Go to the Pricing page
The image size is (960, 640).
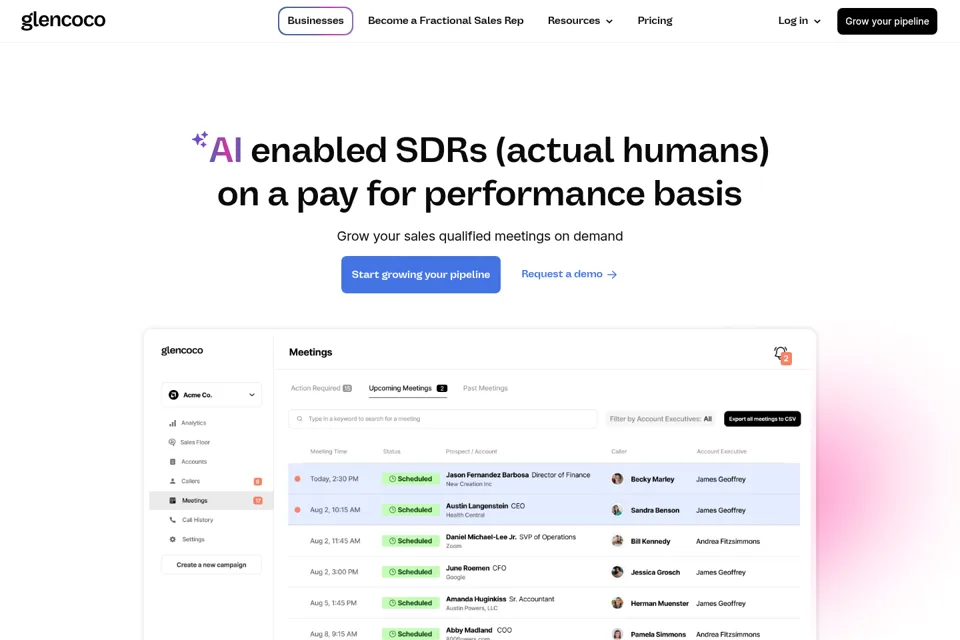tap(654, 21)
